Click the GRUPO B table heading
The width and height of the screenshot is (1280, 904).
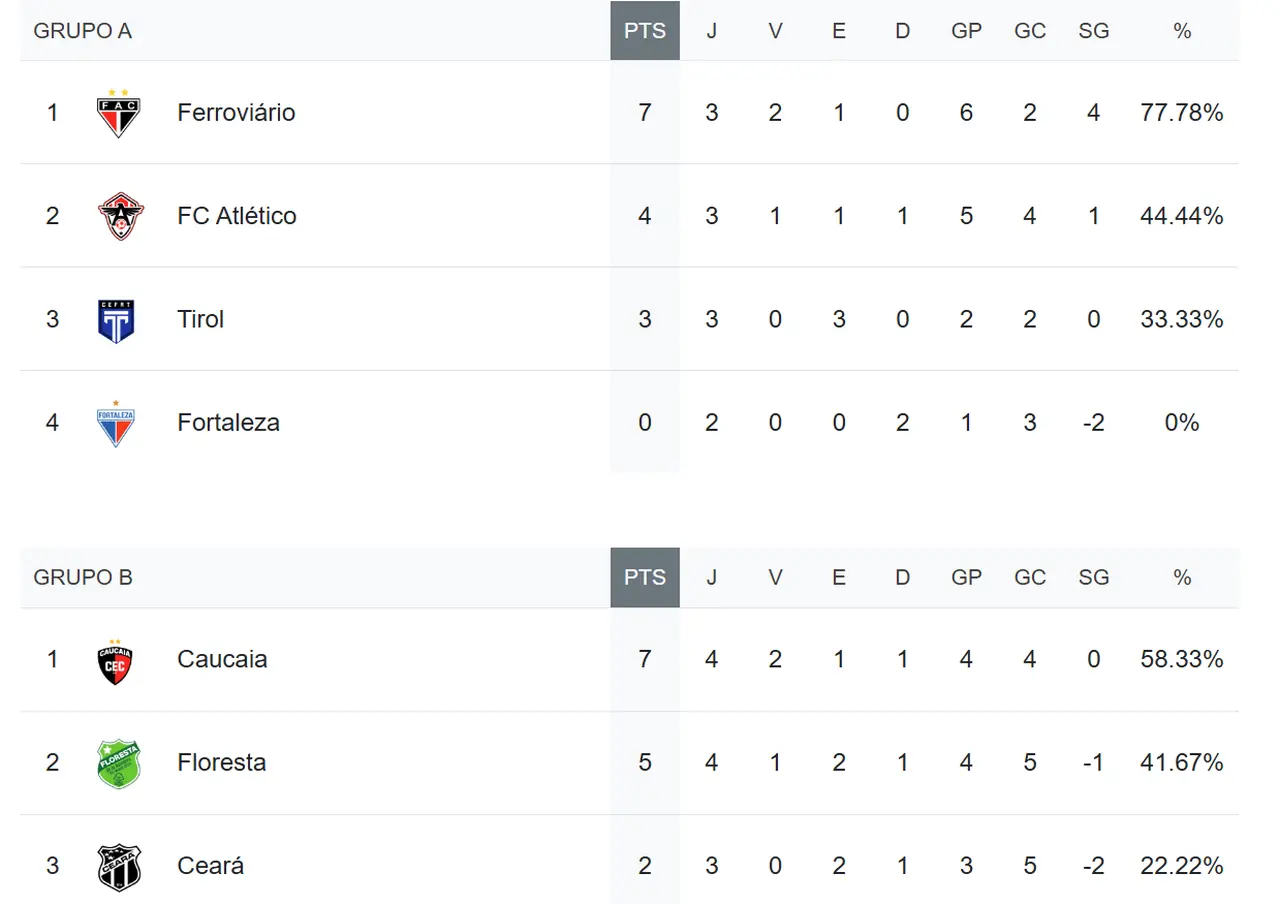83,578
